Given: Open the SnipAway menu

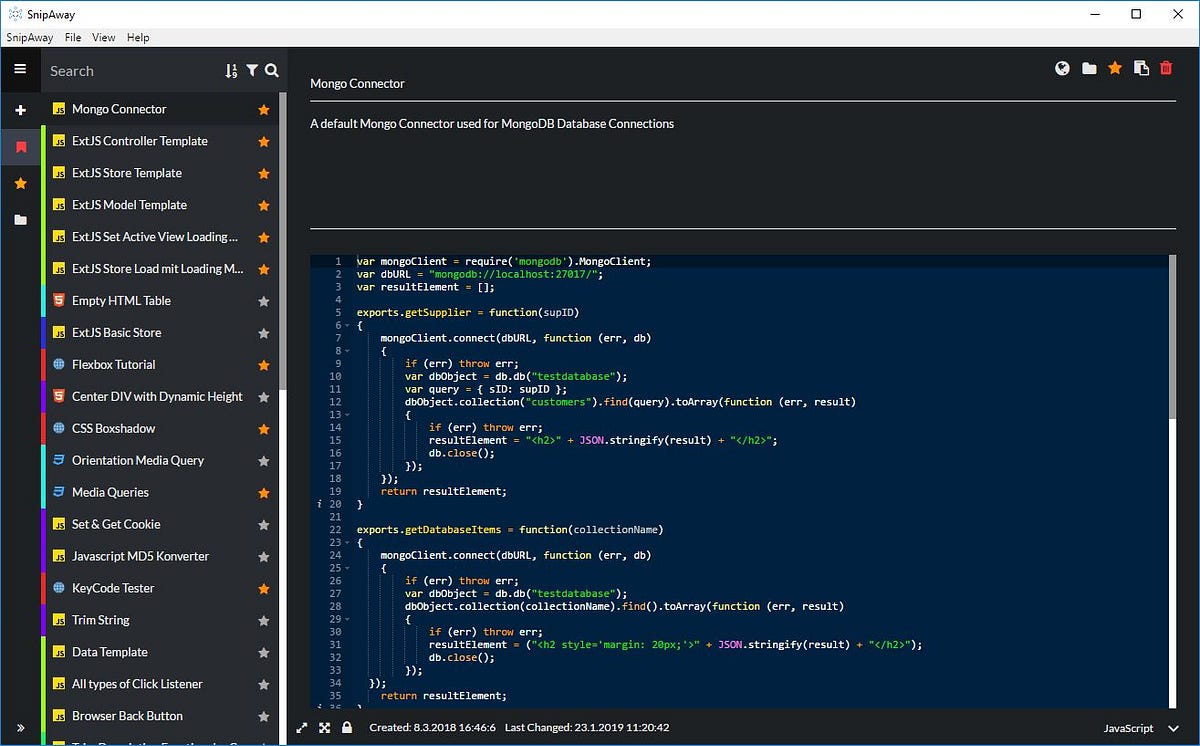Looking at the screenshot, I should (30, 37).
